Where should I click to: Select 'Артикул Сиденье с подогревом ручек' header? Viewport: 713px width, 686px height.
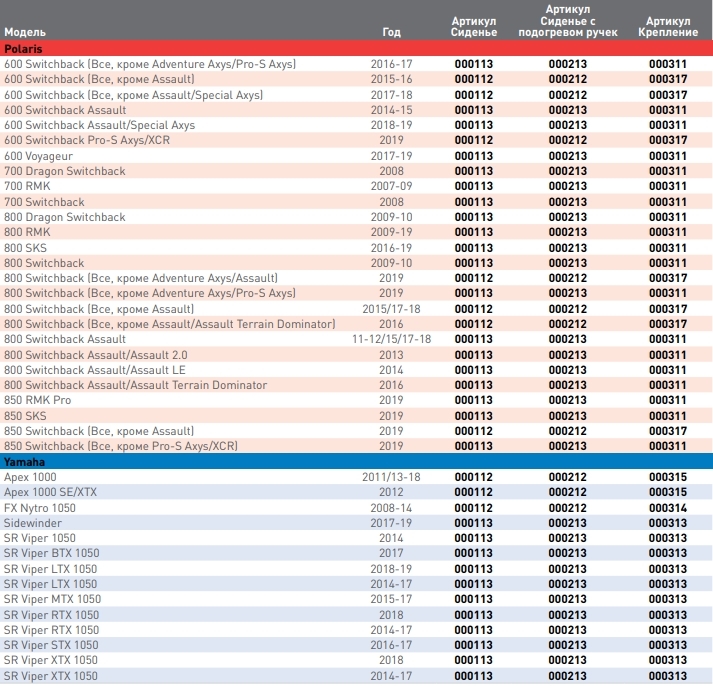click(x=568, y=21)
